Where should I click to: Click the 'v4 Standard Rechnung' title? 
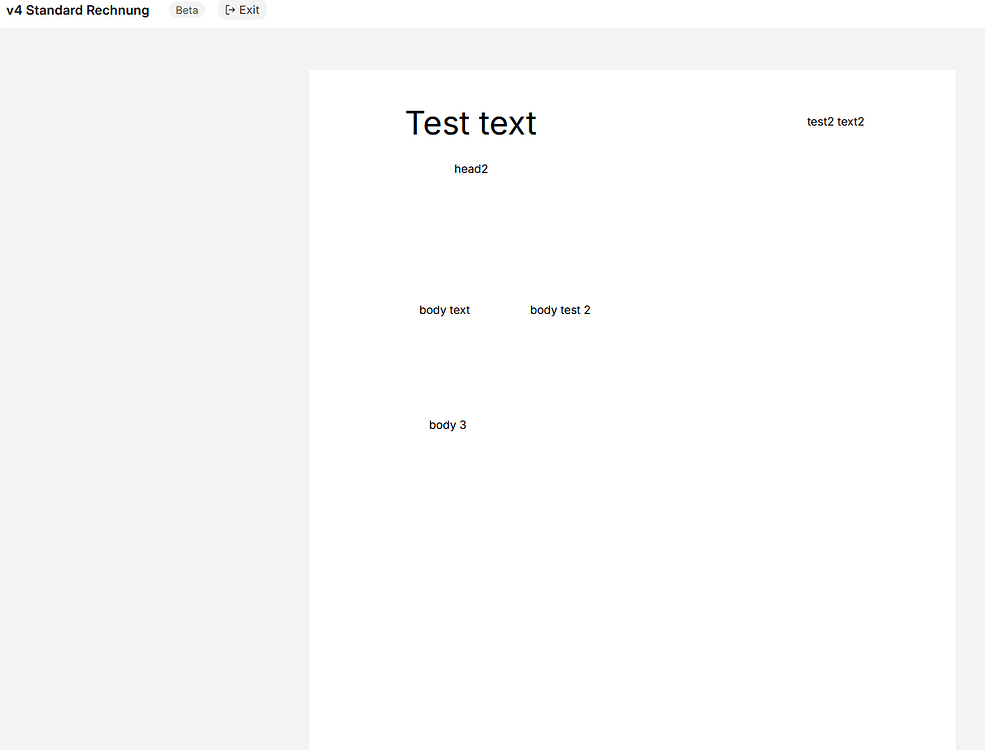(77, 10)
